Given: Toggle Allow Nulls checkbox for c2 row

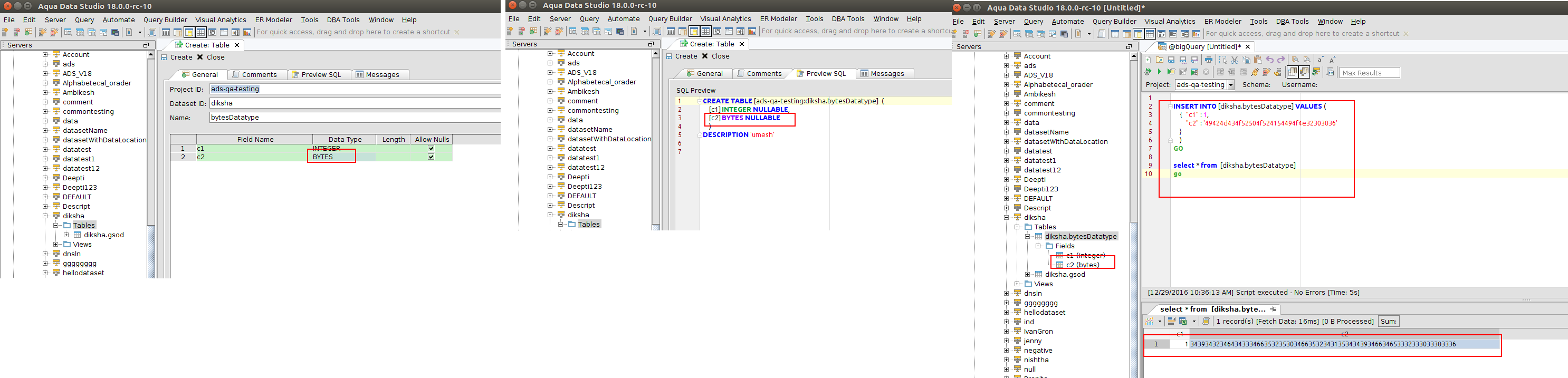Looking at the screenshot, I should [x=431, y=157].
